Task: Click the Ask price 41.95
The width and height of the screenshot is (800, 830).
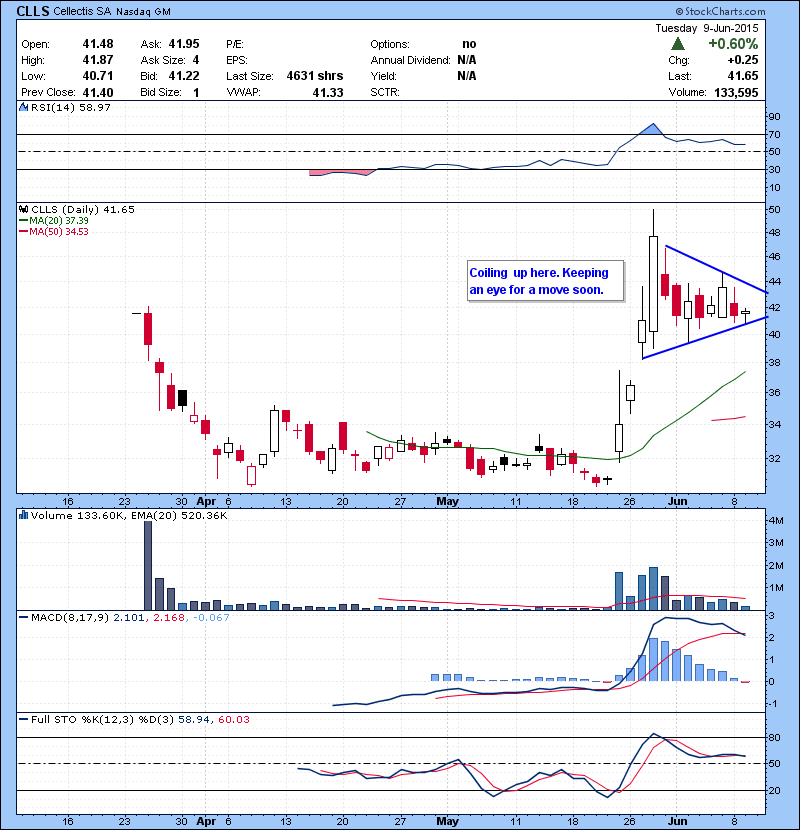Action: (x=184, y=44)
